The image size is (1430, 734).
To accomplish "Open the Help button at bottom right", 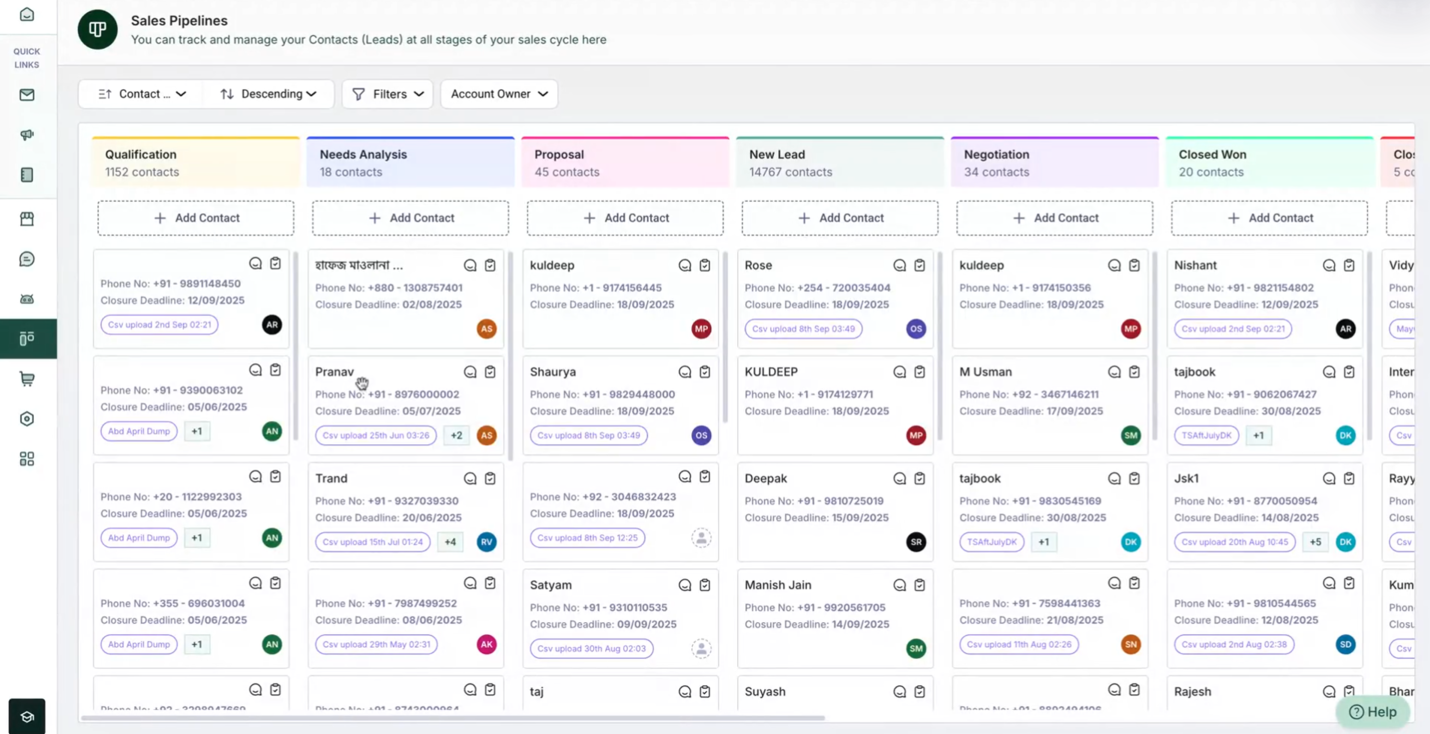I will click(1373, 711).
